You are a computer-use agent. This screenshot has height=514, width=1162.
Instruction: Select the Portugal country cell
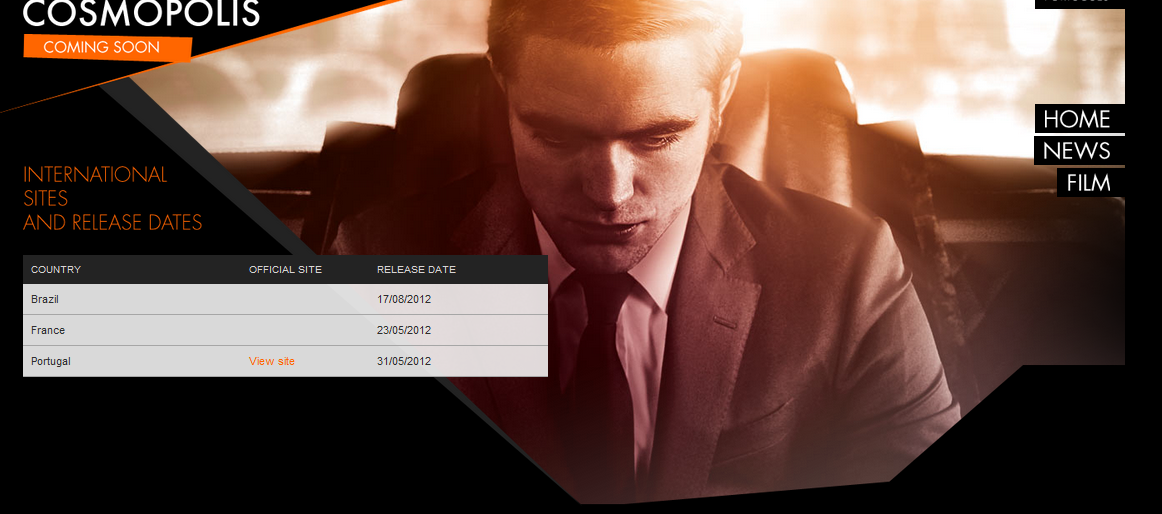pos(51,361)
